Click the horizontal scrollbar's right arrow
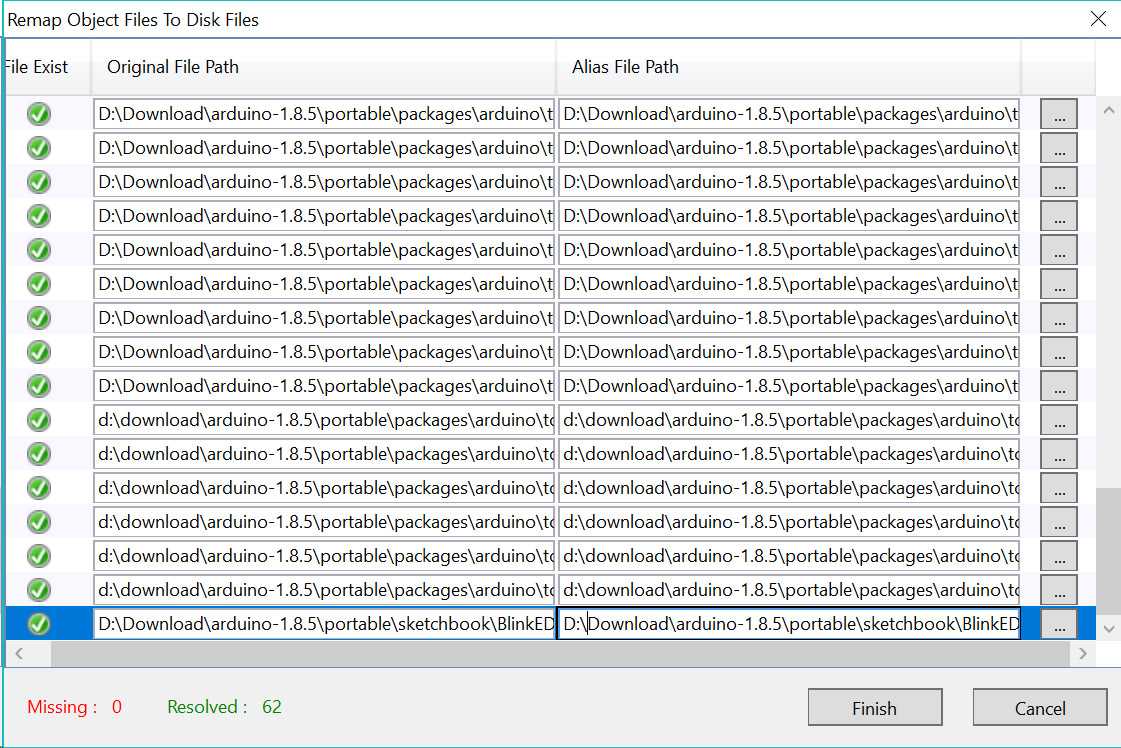 pos(1082,654)
